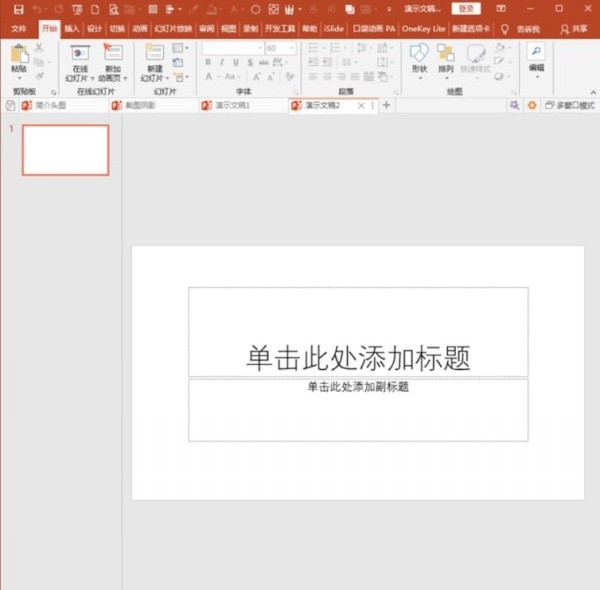Click the print preview icon in the title bar

coord(113,9)
